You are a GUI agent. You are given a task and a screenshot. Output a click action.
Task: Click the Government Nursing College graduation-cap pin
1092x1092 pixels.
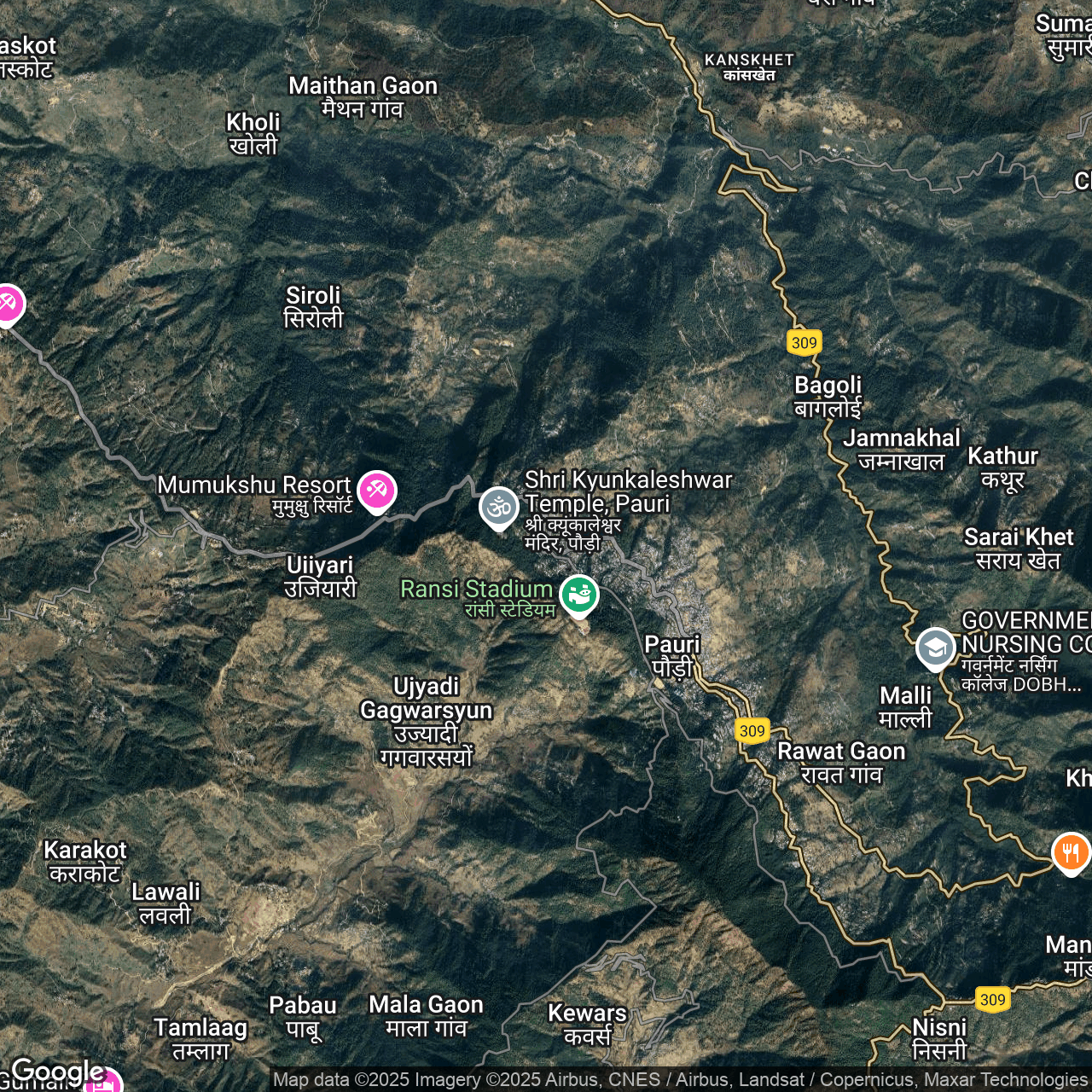[x=936, y=648]
